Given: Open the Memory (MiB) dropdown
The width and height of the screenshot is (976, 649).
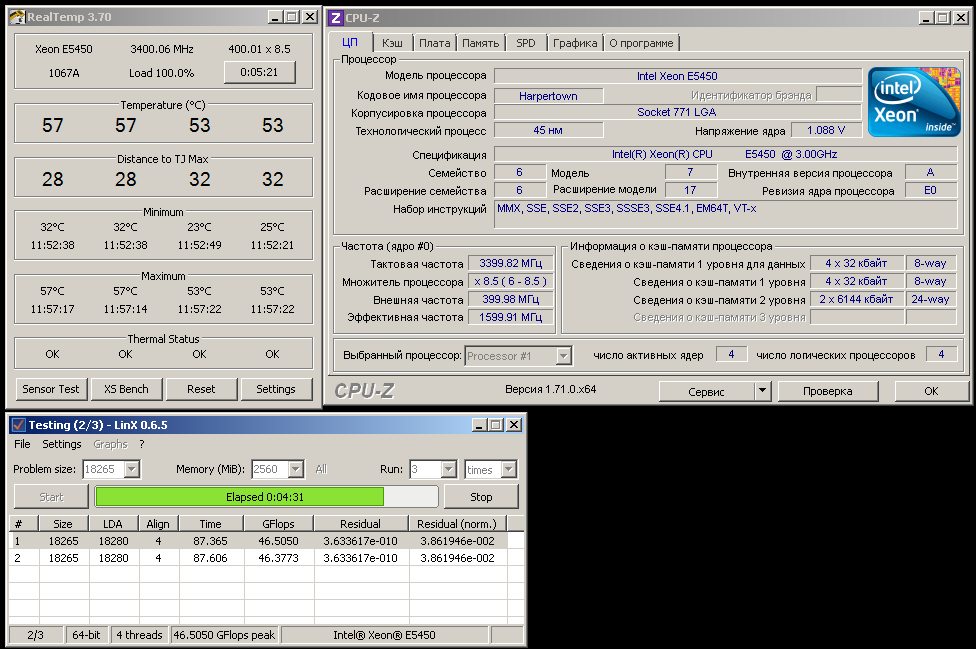Looking at the screenshot, I should [298, 469].
